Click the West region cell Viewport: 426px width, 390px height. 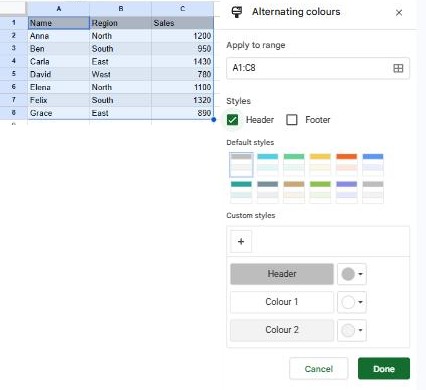[120, 74]
